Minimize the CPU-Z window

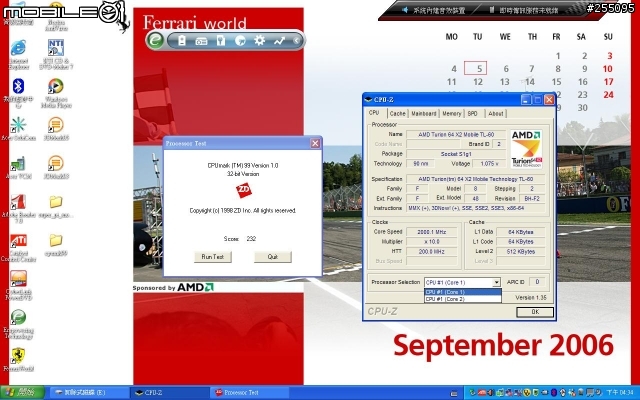tap(526, 100)
